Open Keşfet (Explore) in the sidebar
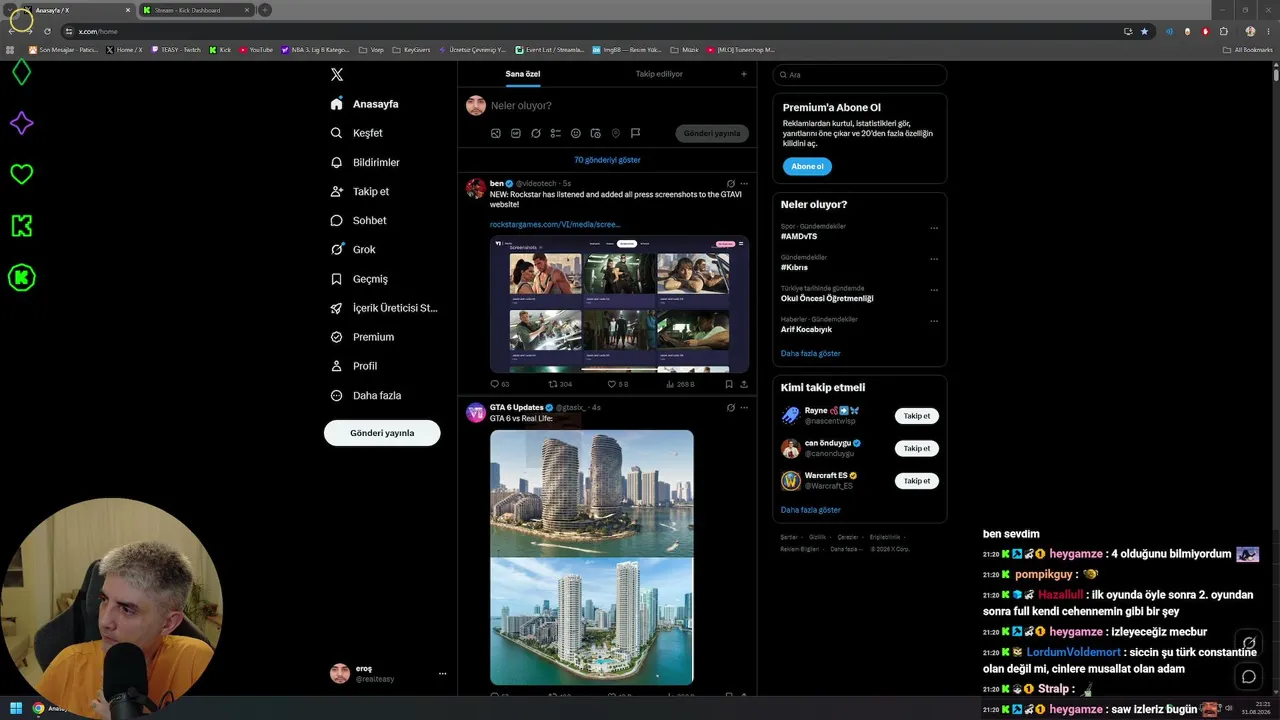 coord(357,133)
